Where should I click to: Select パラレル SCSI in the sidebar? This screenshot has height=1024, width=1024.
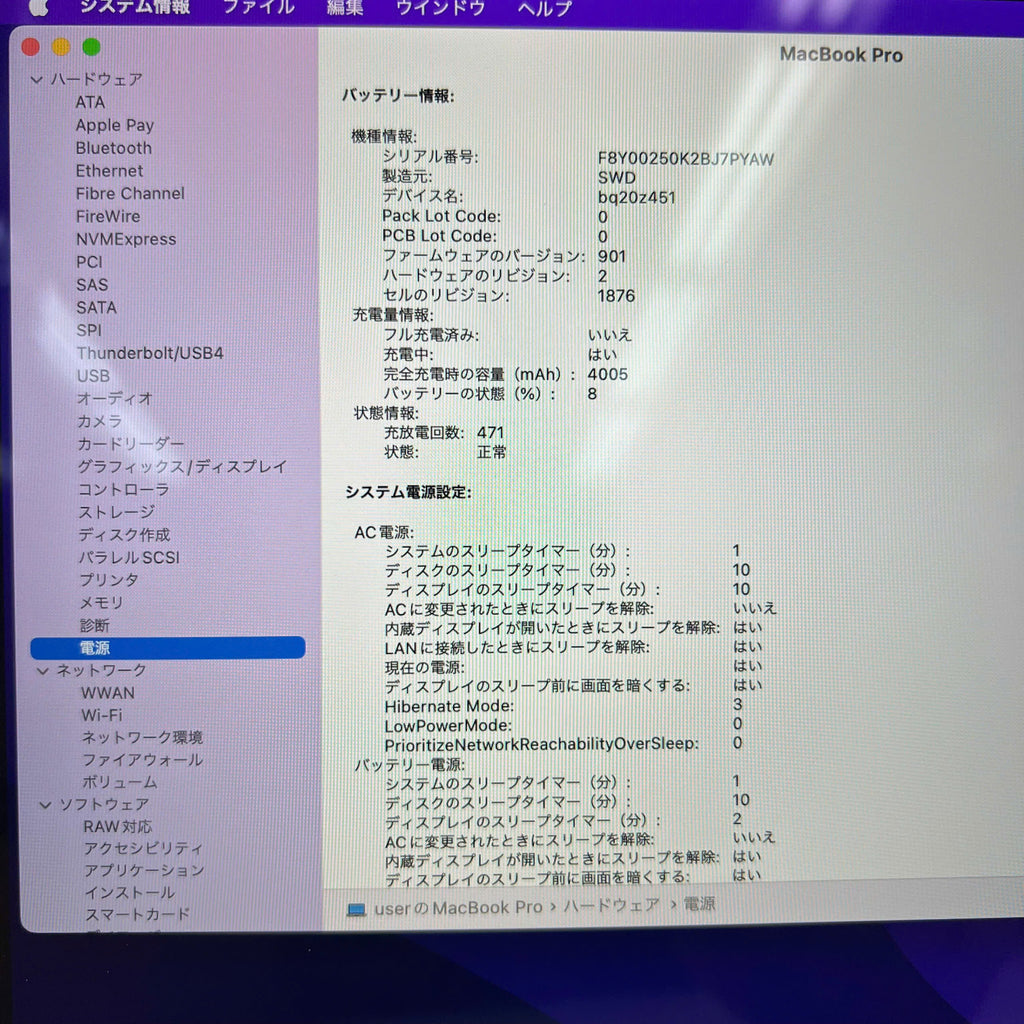pos(129,558)
